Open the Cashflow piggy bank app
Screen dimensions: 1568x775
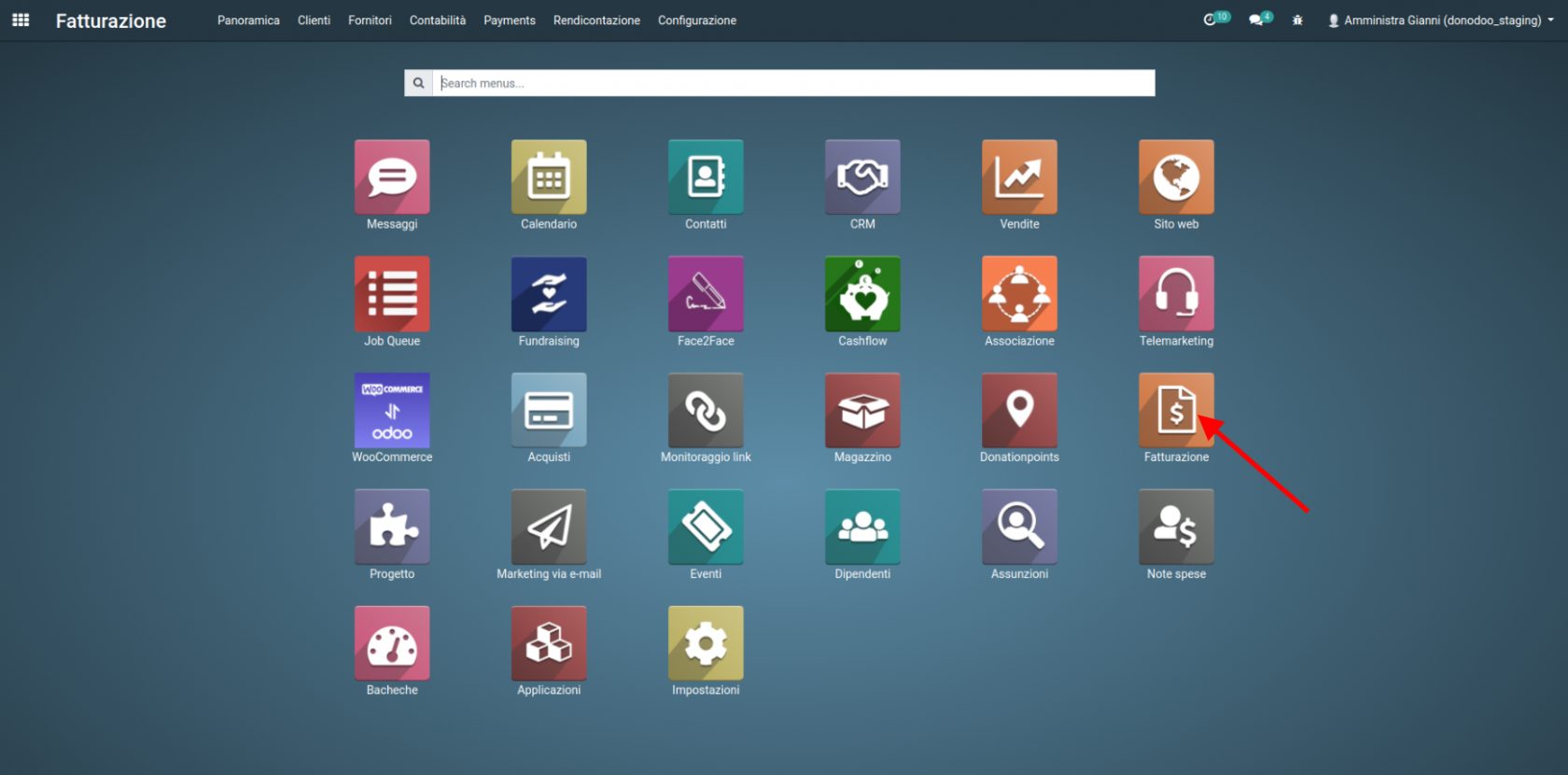862,294
